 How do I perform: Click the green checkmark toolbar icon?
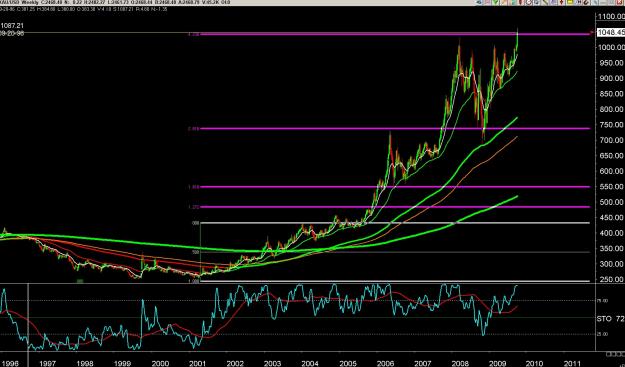click(495, 2)
